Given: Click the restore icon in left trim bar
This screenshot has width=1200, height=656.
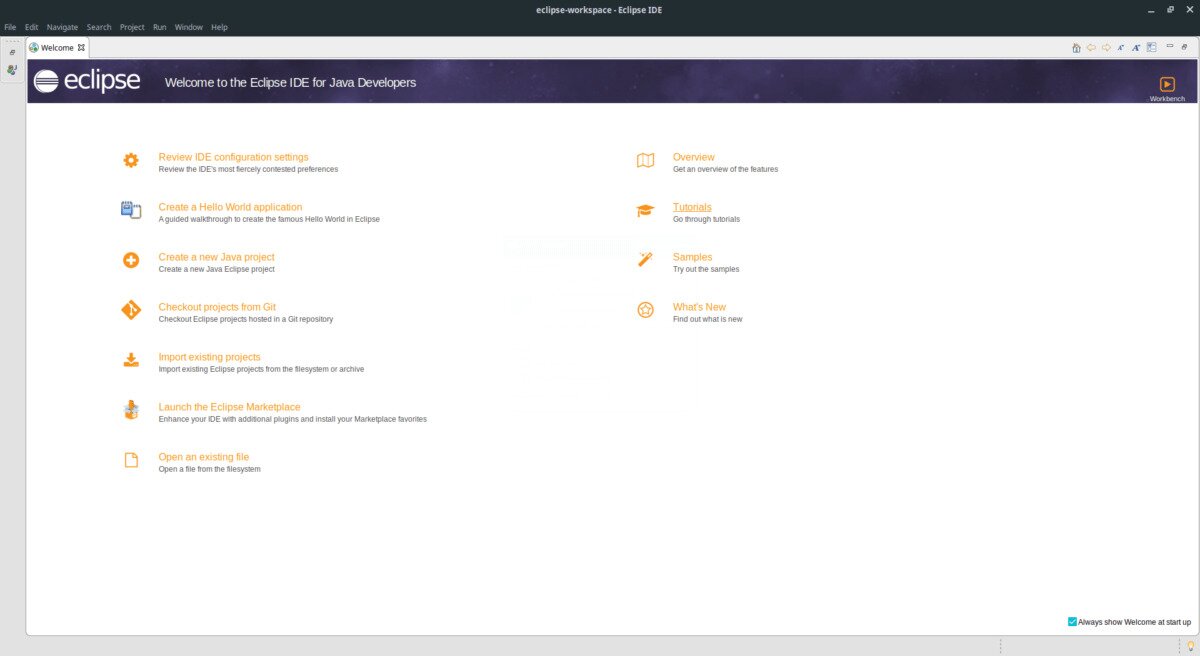Looking at the screenshot, I should tap(12, 52).
